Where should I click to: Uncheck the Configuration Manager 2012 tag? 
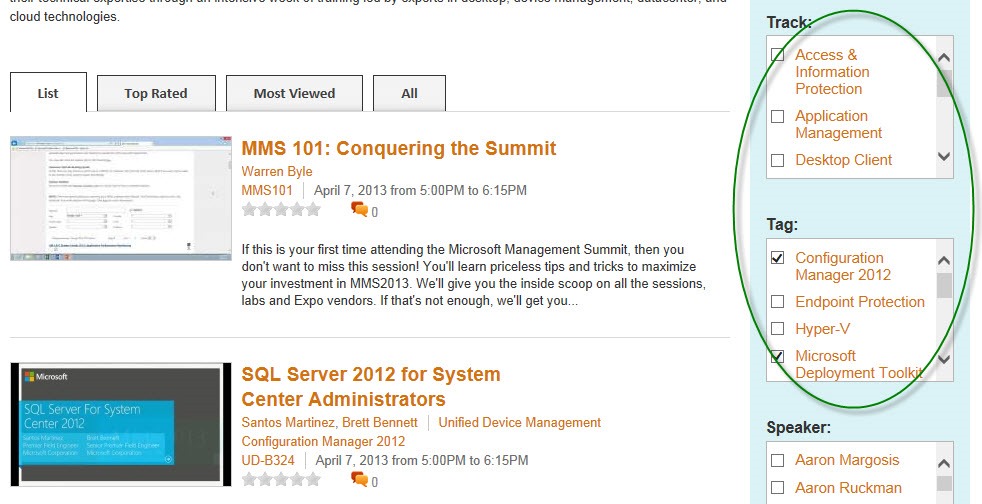point(778,258)
